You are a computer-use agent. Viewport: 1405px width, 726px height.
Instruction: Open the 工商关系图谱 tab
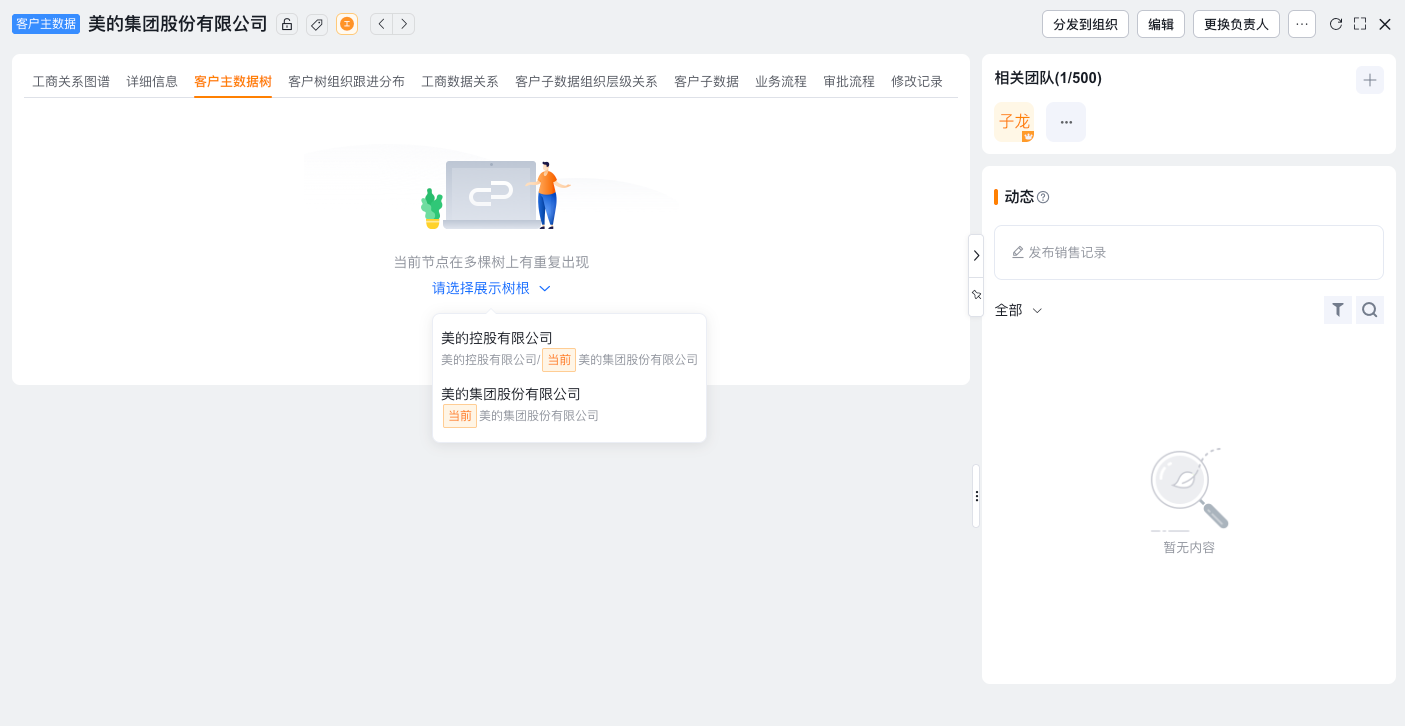[71, 82]
